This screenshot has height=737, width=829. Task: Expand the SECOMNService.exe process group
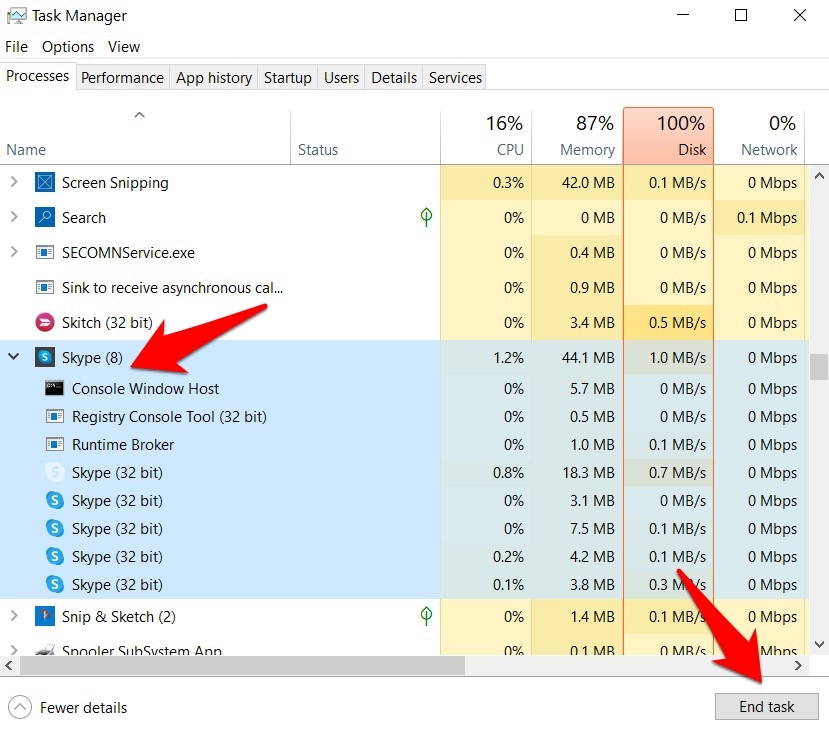pos(14,252)
